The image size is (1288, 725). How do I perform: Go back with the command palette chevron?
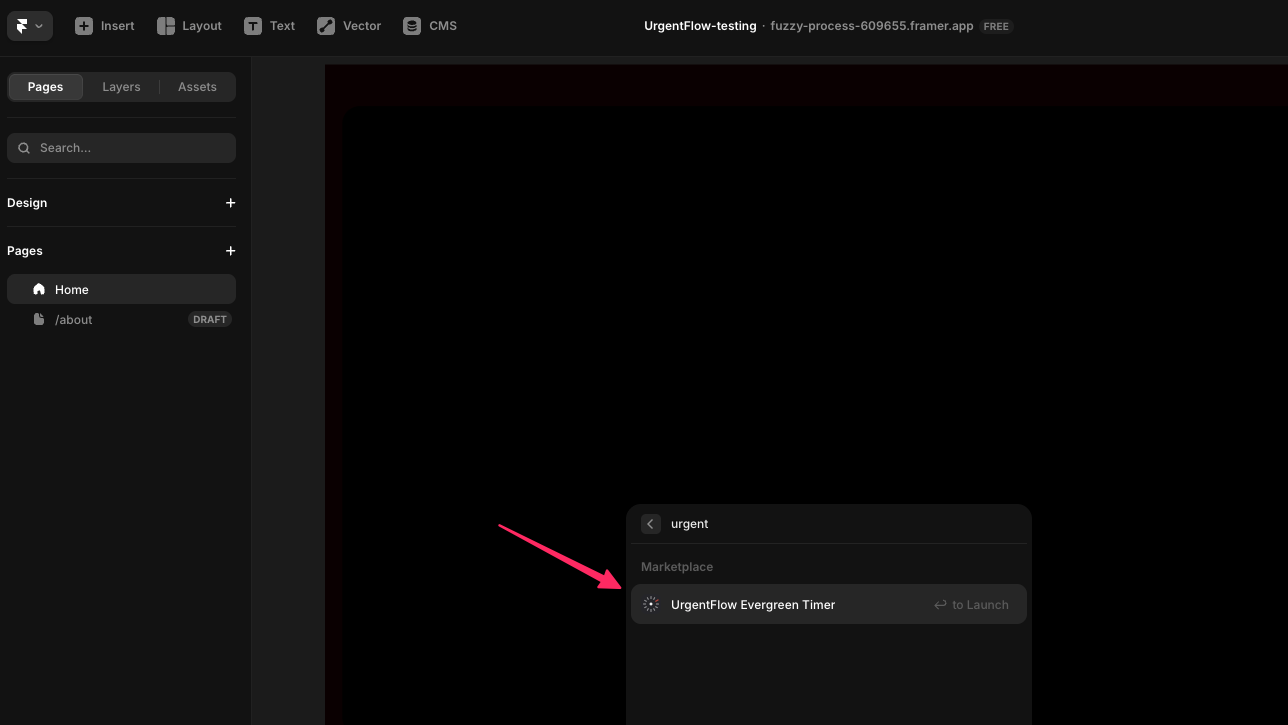651,524
